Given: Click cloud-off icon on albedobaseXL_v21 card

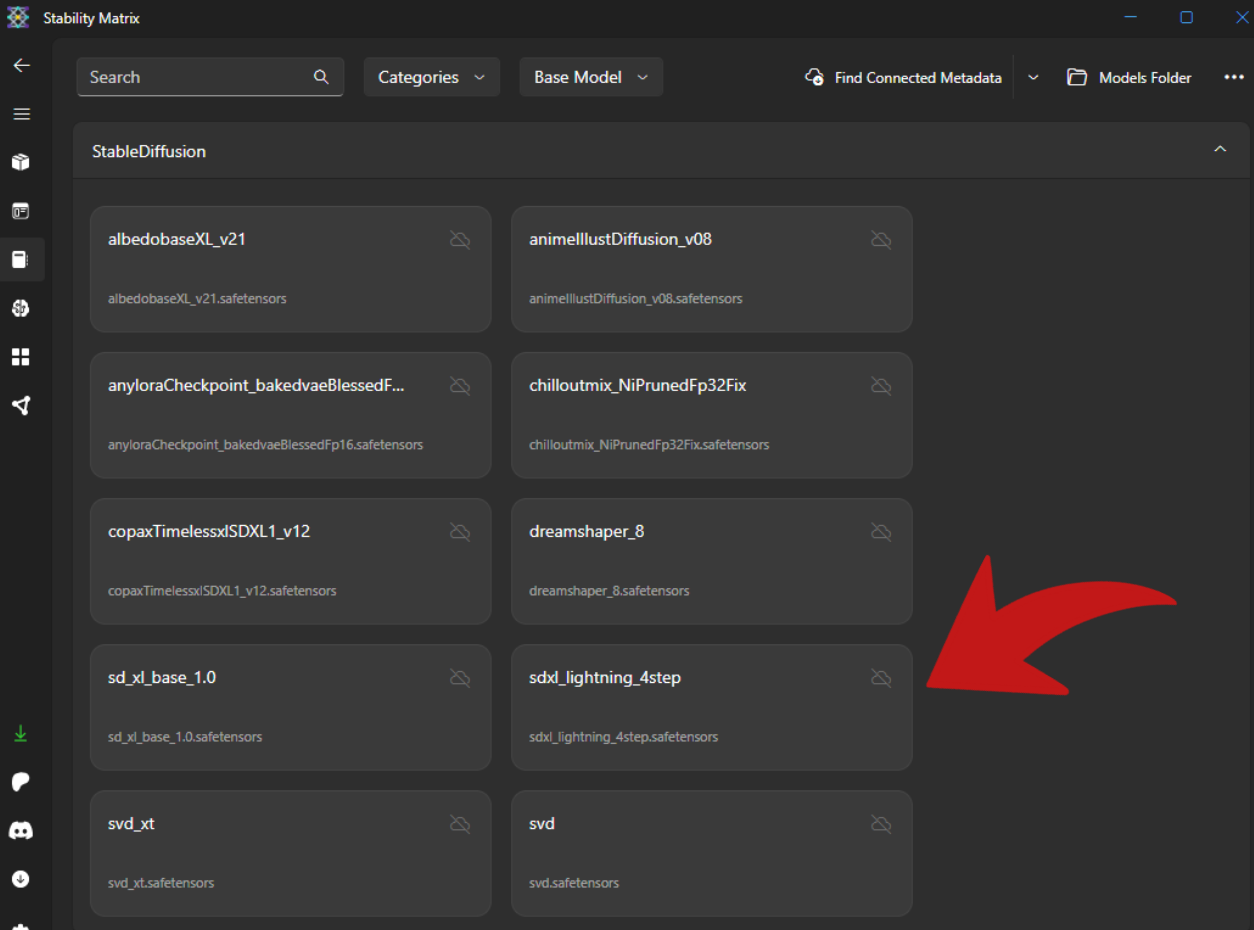Looking at the screenshot, I should 460,240.
